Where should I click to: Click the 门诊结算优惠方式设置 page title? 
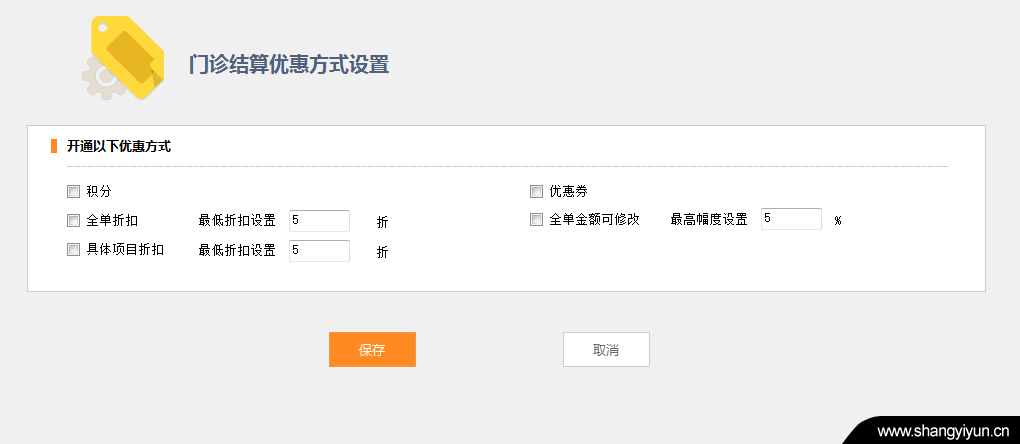tap(289, 66)
